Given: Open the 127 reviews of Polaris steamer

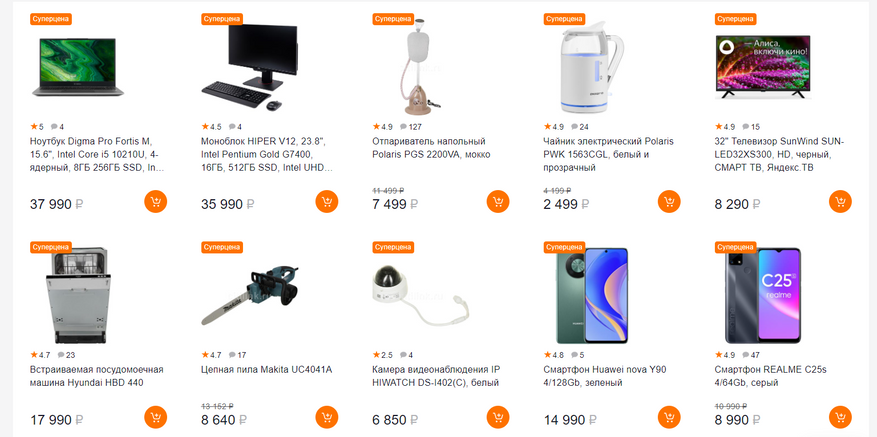Looking at the screenshot, I should coord(411,126).
